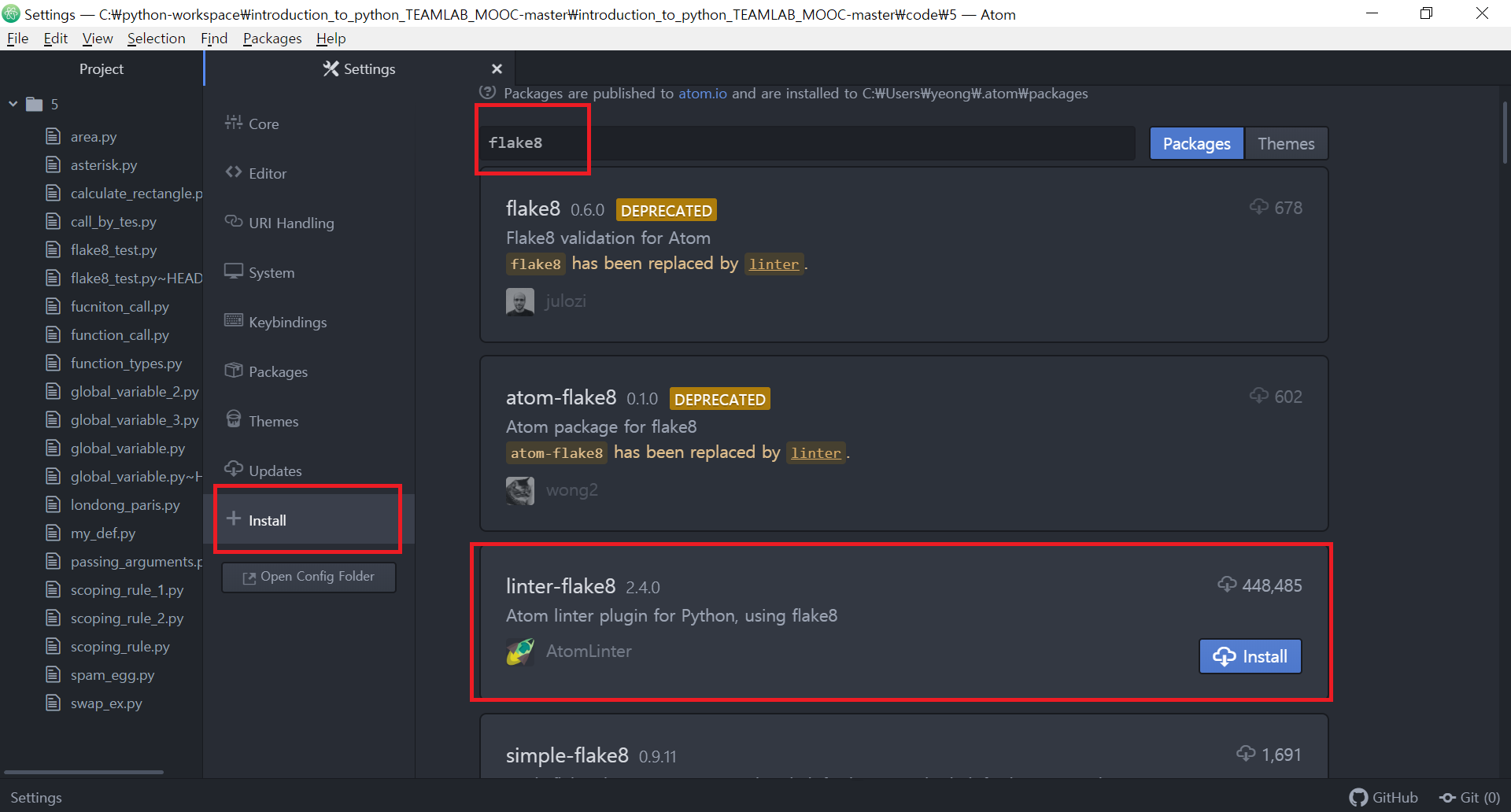Screen dimensions: 1511x812
Task: Collapse the folder 5 tree chevron
Action: pyautogui.click(x=13, y=104)
